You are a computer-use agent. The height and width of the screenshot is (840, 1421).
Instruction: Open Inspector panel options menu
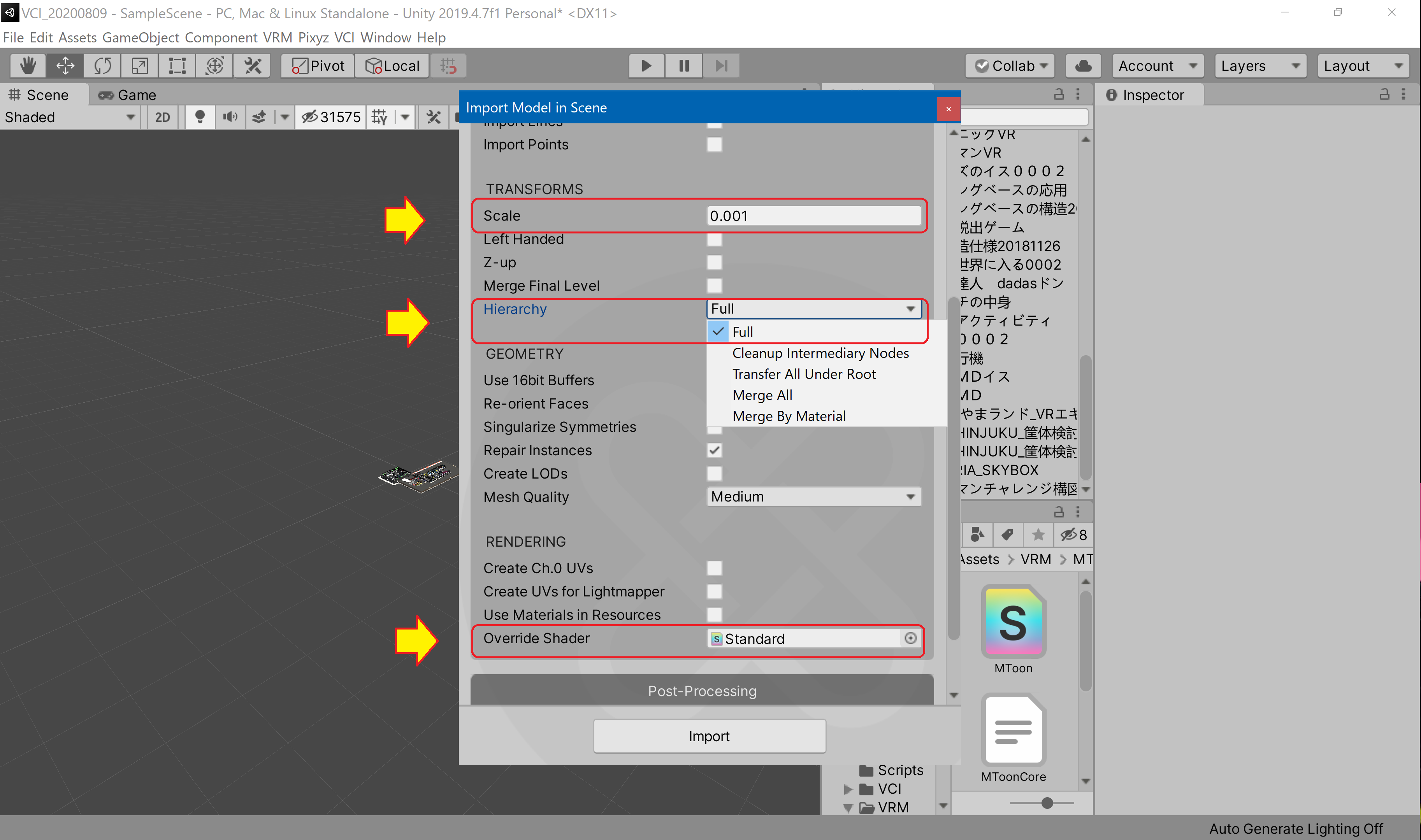(x=1403, y=94)
